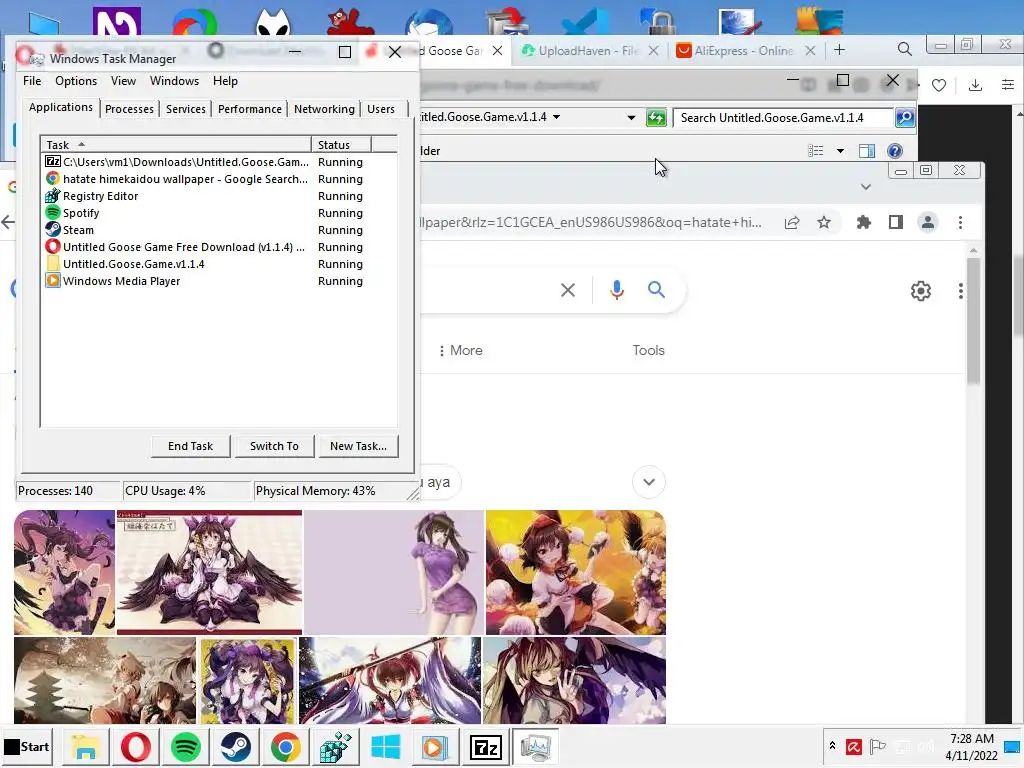Open the yellow autumn leaves Aya image thumbnail
Screen dimensions: 1024x768
tap(575, 573)
